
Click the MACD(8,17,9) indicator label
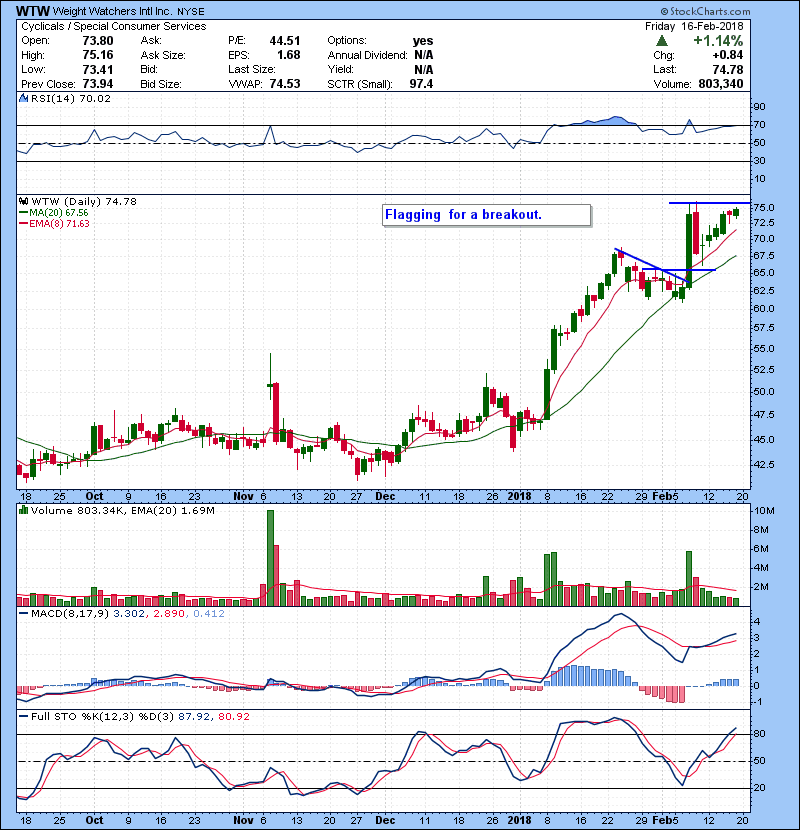click(x=70, y=614)
